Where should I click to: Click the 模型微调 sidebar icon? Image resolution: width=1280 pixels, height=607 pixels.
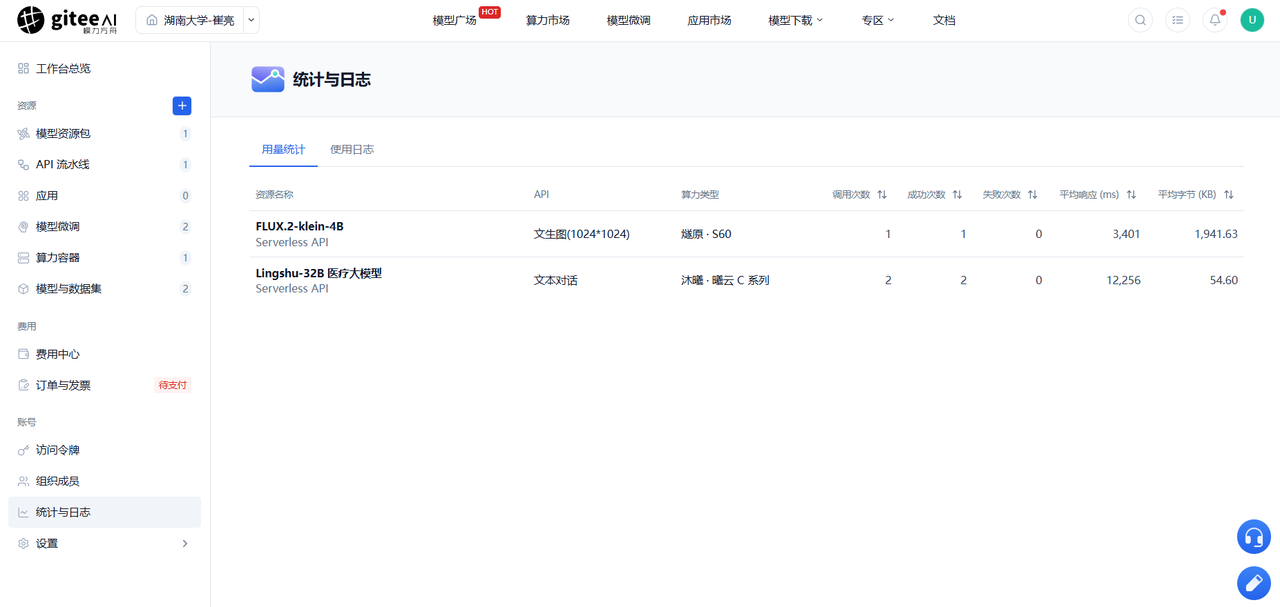[x=23, y=227]
